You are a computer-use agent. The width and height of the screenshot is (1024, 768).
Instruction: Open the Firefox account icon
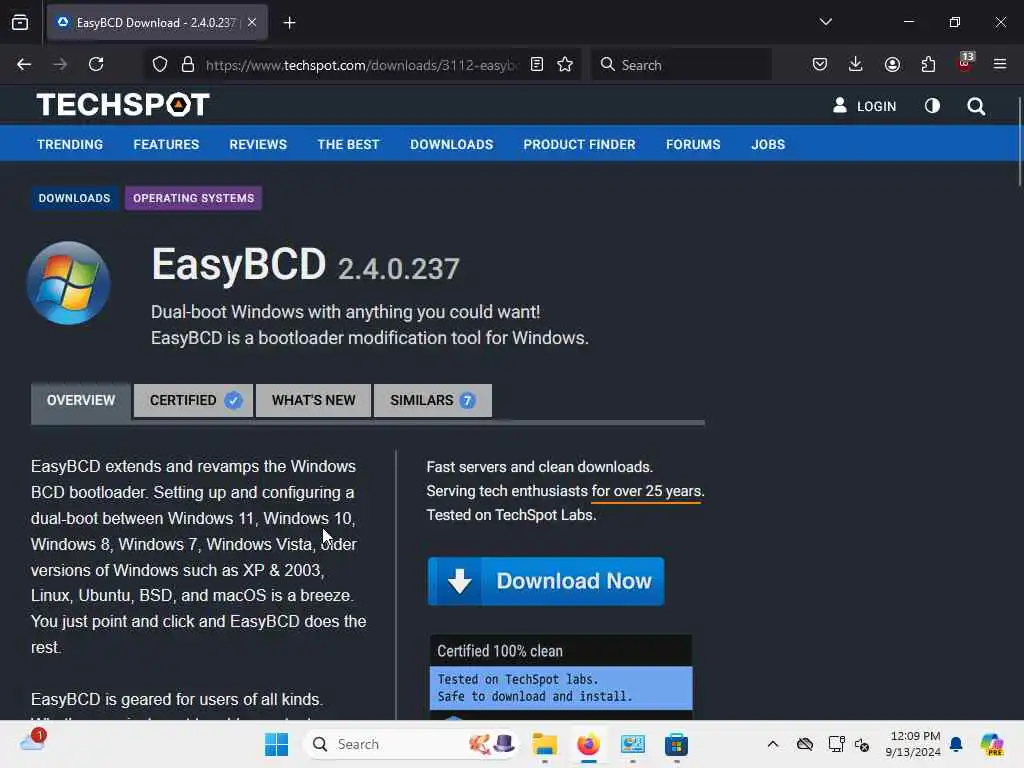coord(892,64)
